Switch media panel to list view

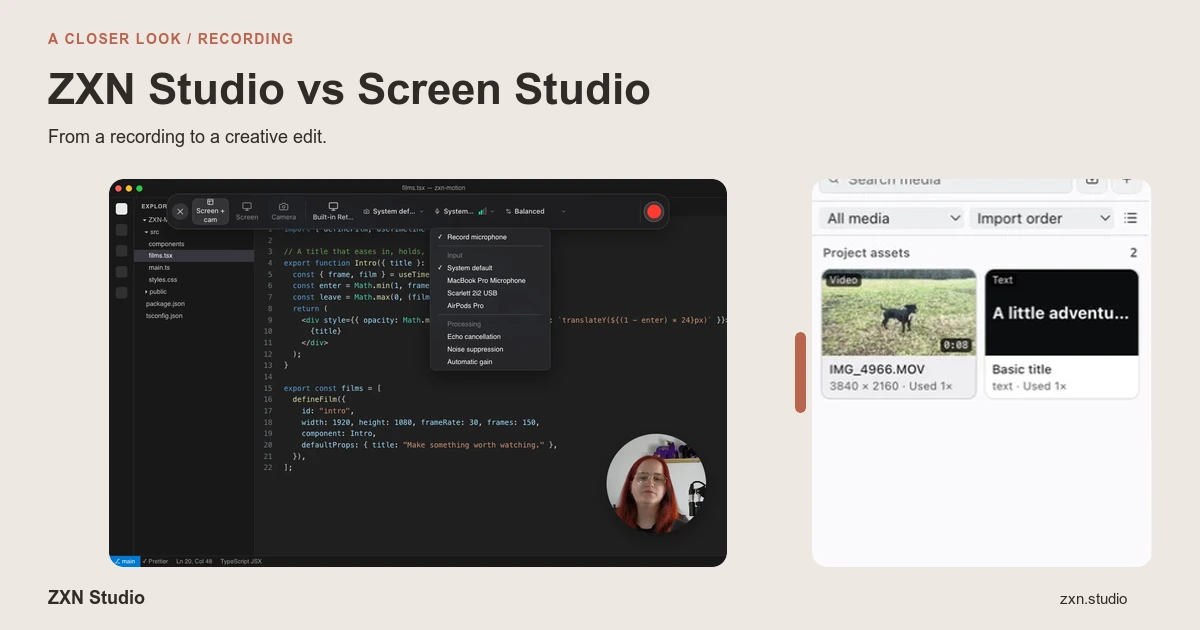click(x=1130, y=218)
